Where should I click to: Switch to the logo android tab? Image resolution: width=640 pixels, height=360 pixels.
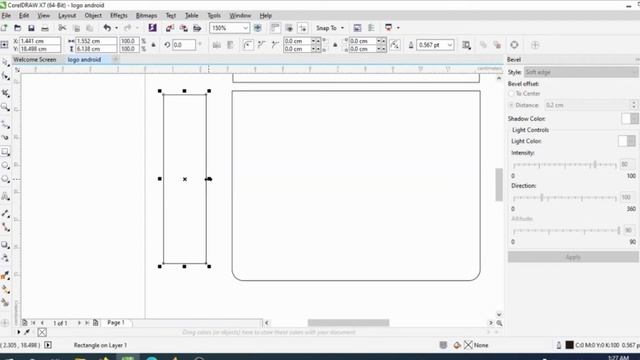(x=84, y=60)
